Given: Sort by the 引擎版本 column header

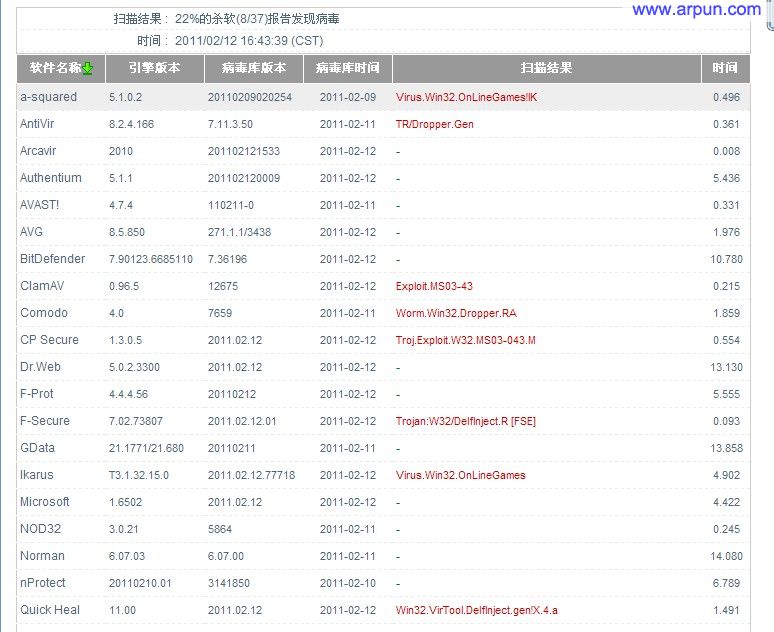Looking at the screenshot, I should tap(155, 68).
